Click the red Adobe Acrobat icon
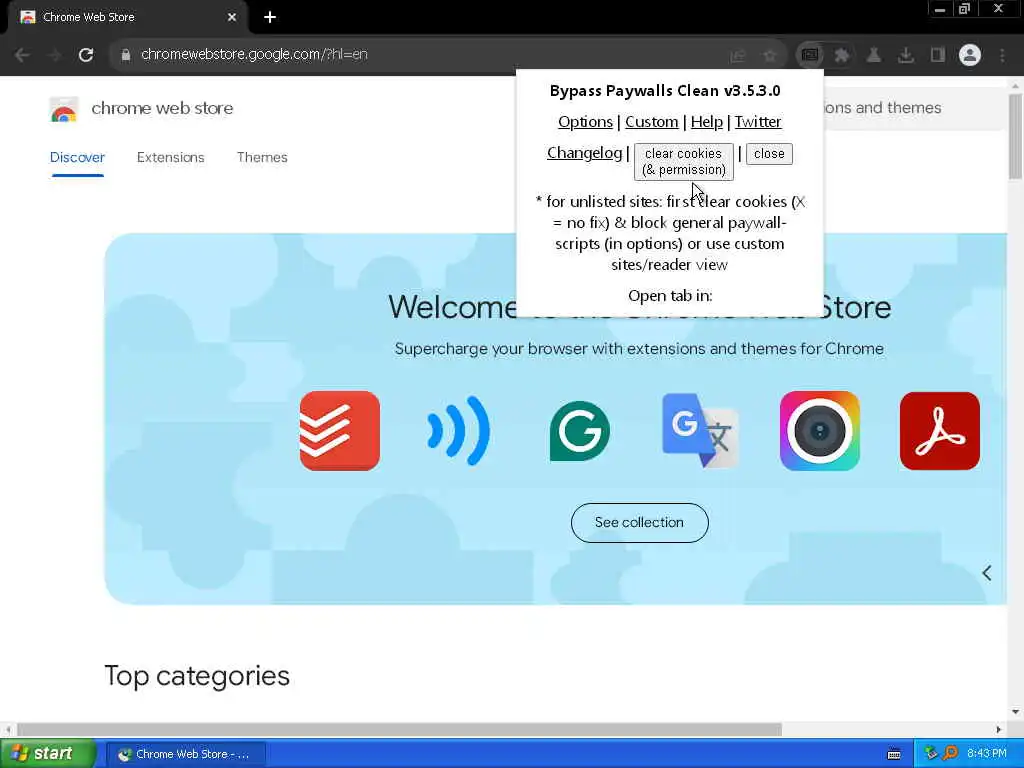Viewport: 1024px width, 768px height. (x=940, y=431)
